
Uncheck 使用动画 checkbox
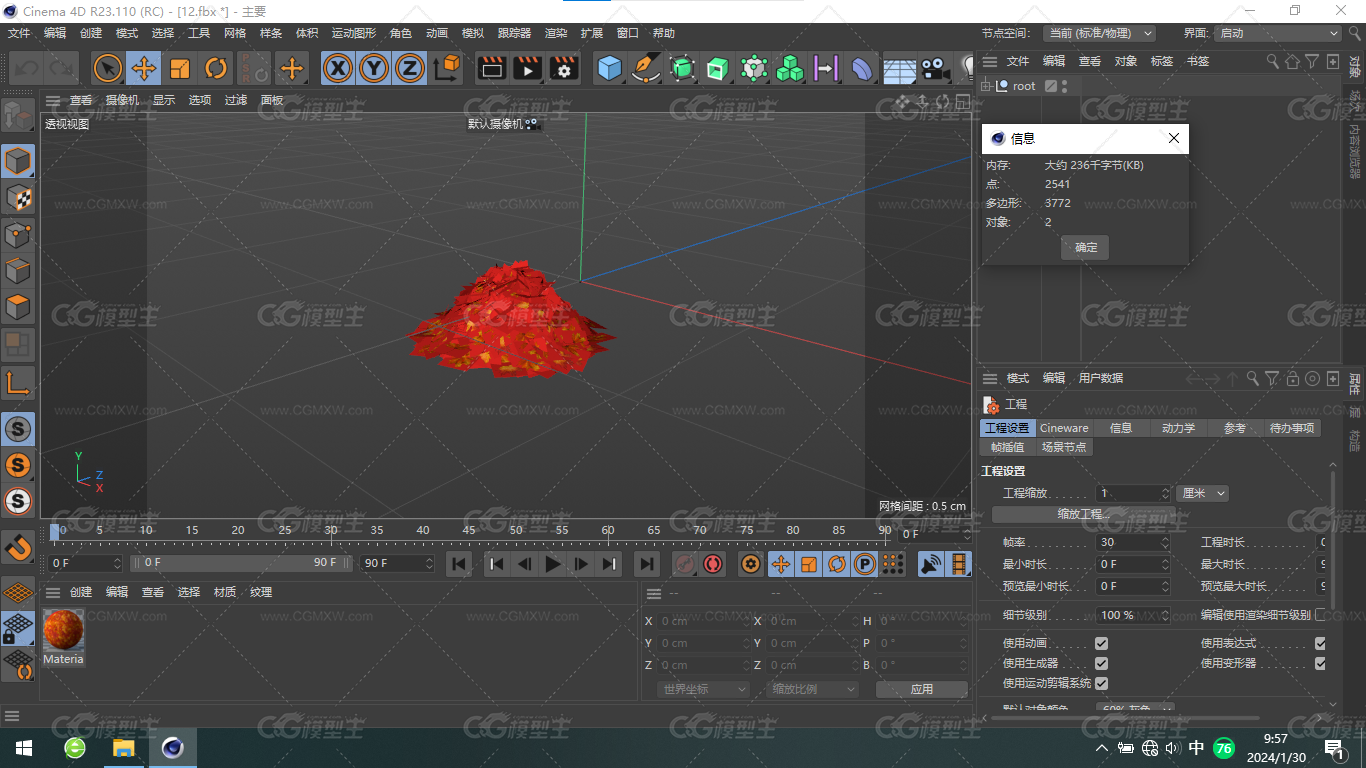pyautogui.click(x=1101, y=643)
